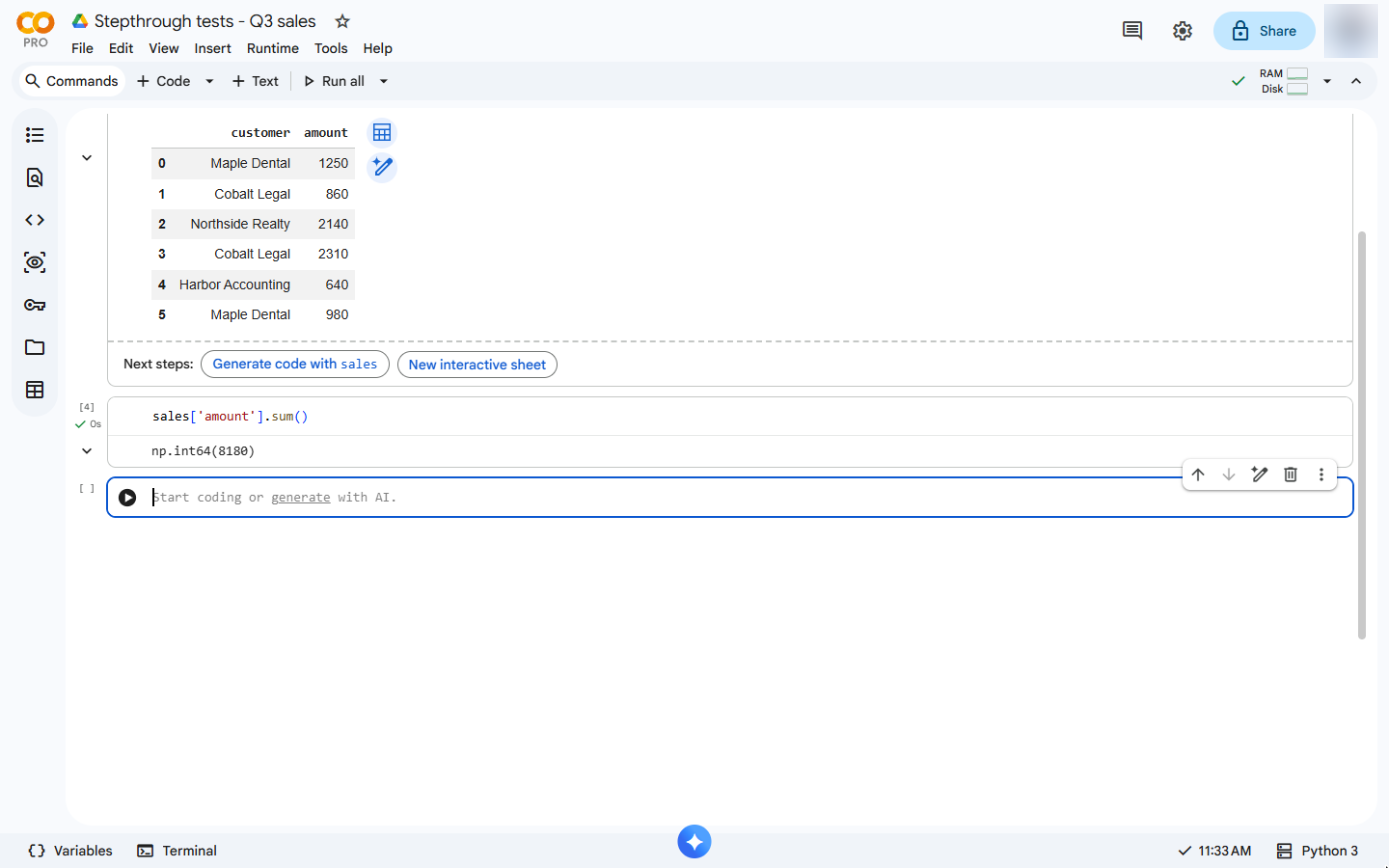Open the Insert menu

(x=213, y=48)
